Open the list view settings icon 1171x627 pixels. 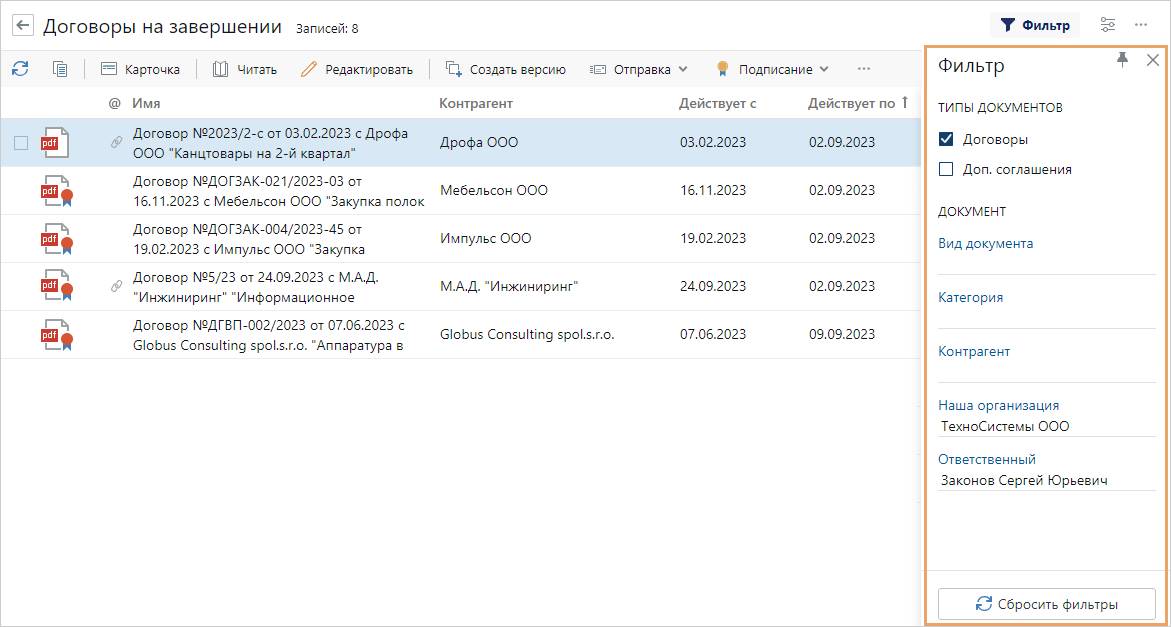(x=1108, y=25)
